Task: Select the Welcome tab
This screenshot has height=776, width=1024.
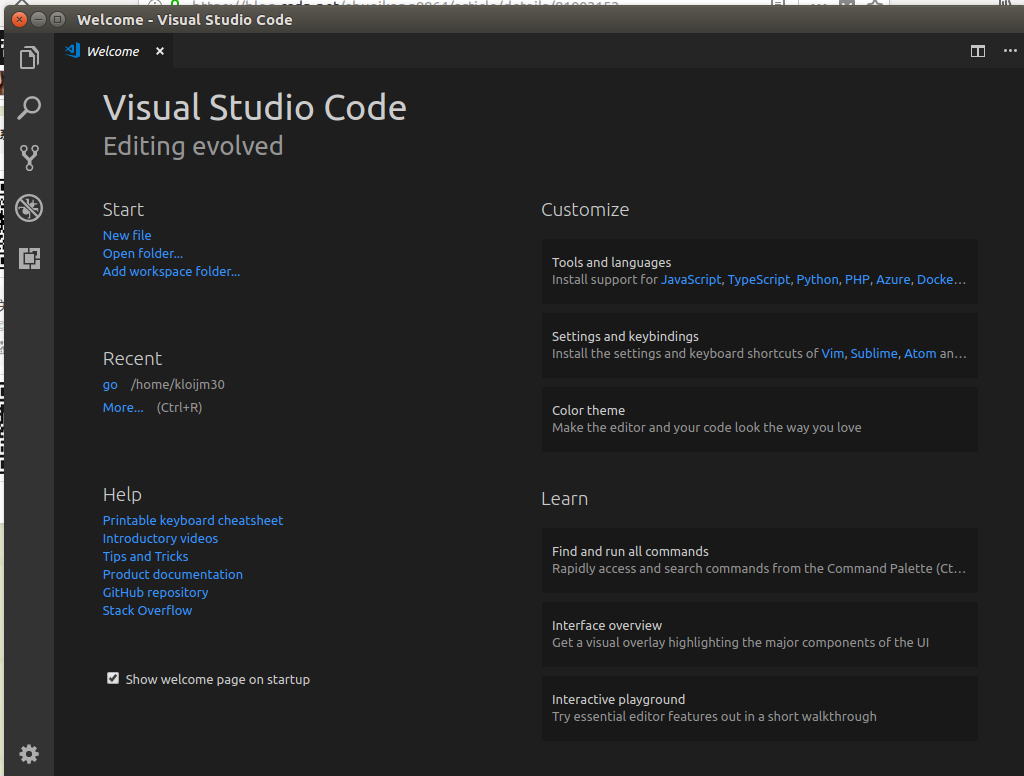Action: click(112, 51)
